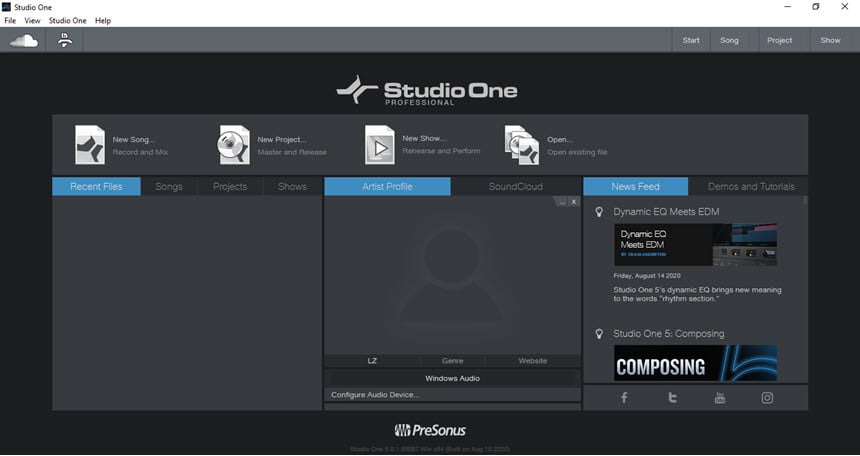Screen dimensions: 860x456
Task: Click the dynamic EQ news description text
Action: 697,294
